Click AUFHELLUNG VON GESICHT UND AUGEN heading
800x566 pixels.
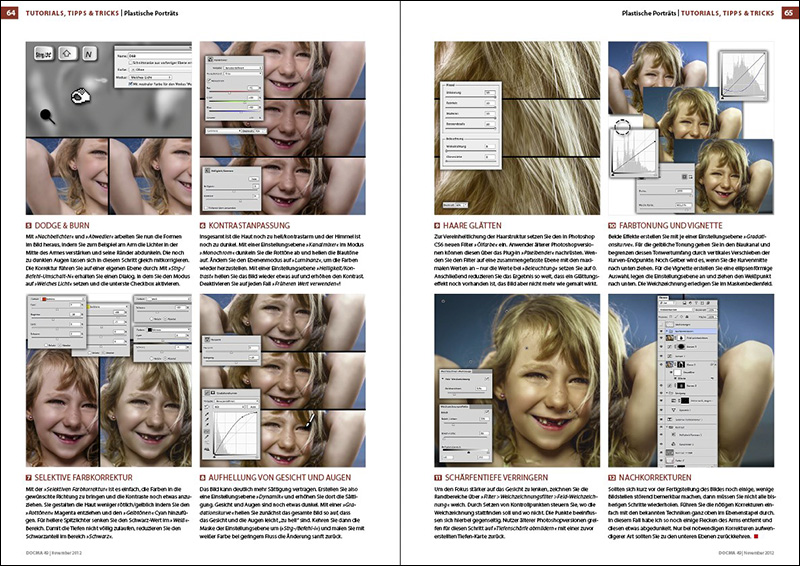click(x=280, y=478)
